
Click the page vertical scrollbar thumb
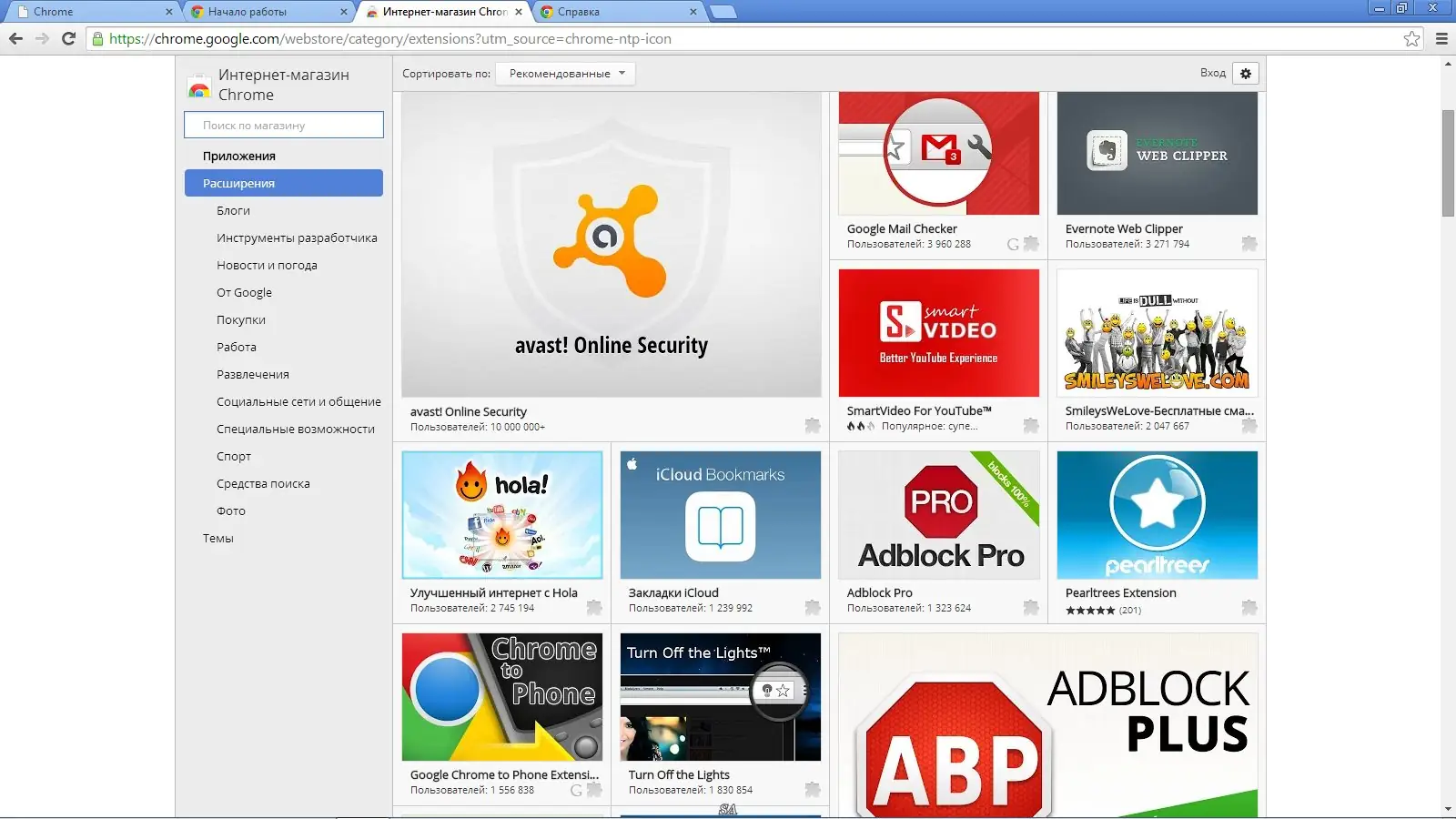click(x=1448, y=163)
